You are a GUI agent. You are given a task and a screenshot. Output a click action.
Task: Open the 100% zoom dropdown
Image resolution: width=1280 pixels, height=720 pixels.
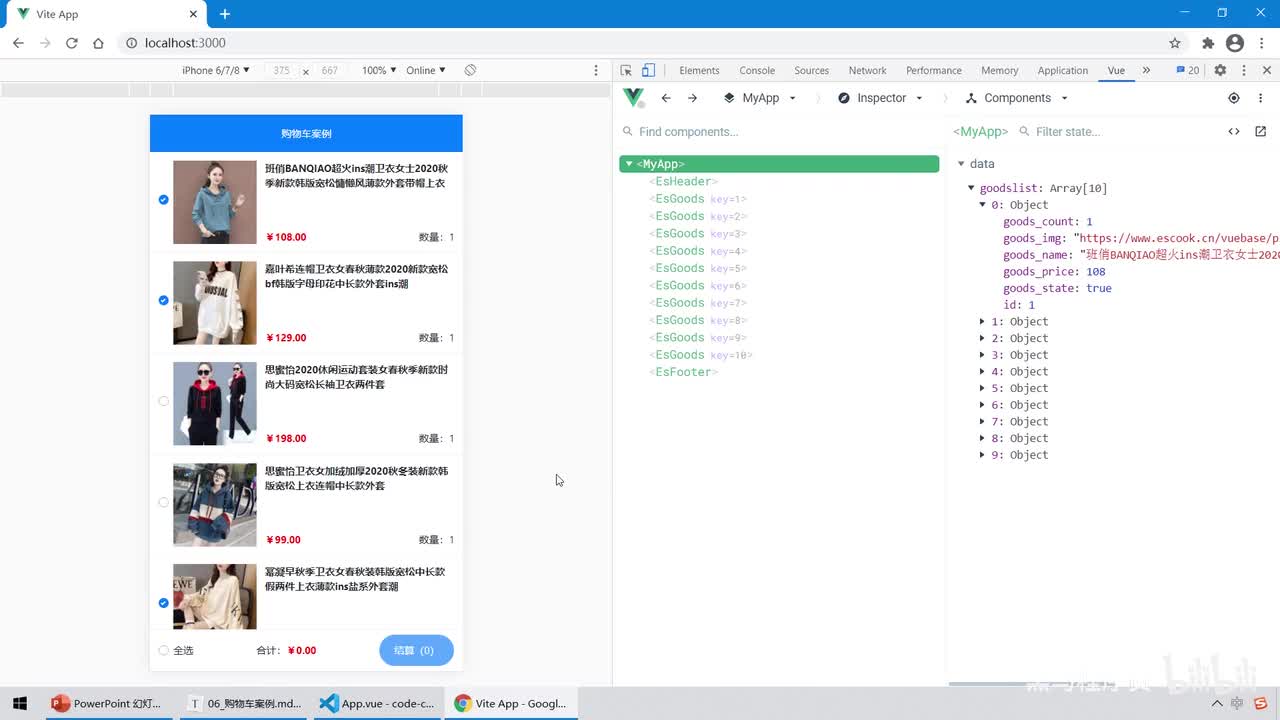[x=379, y=70]
